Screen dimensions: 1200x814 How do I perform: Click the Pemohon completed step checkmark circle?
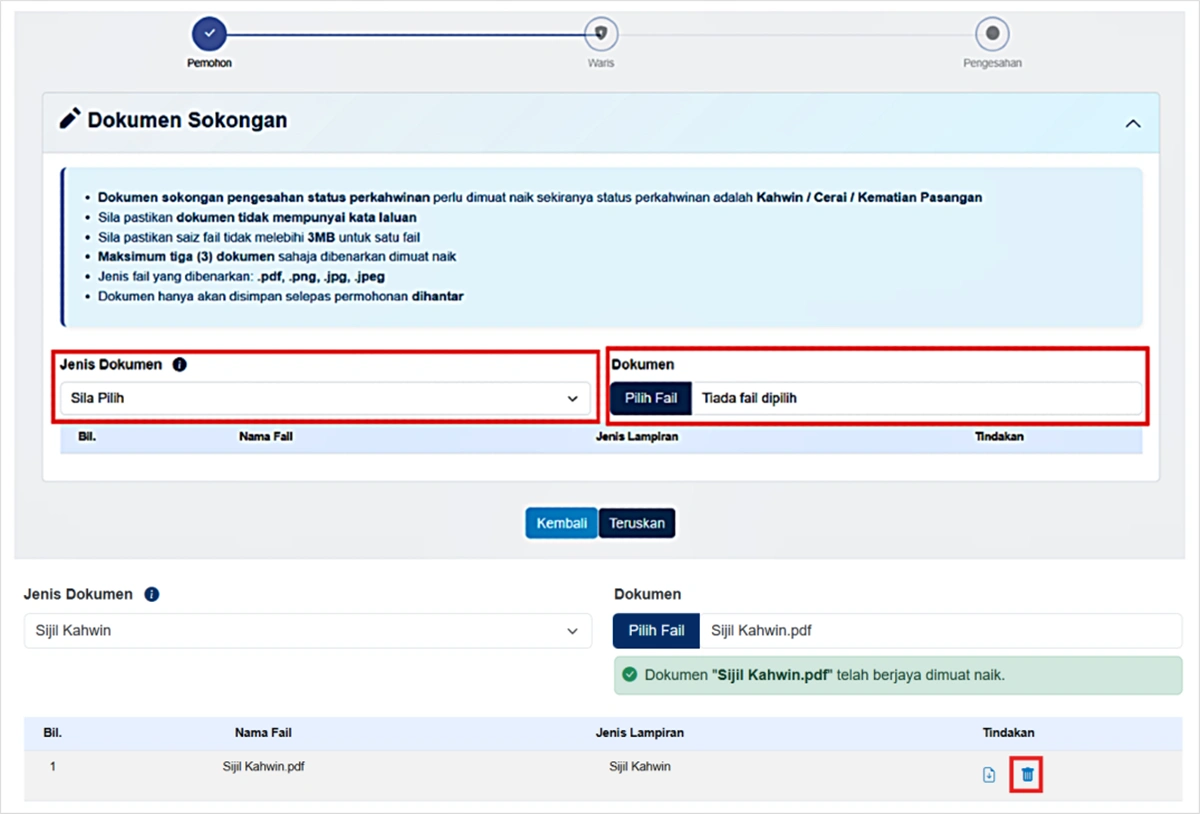[209, 34]
